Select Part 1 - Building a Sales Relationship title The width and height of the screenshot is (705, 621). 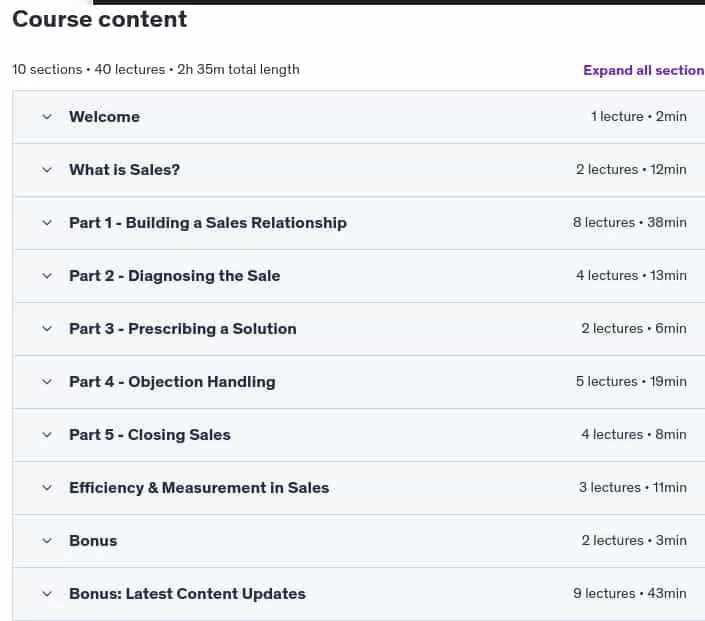click(x=208, y=223)
